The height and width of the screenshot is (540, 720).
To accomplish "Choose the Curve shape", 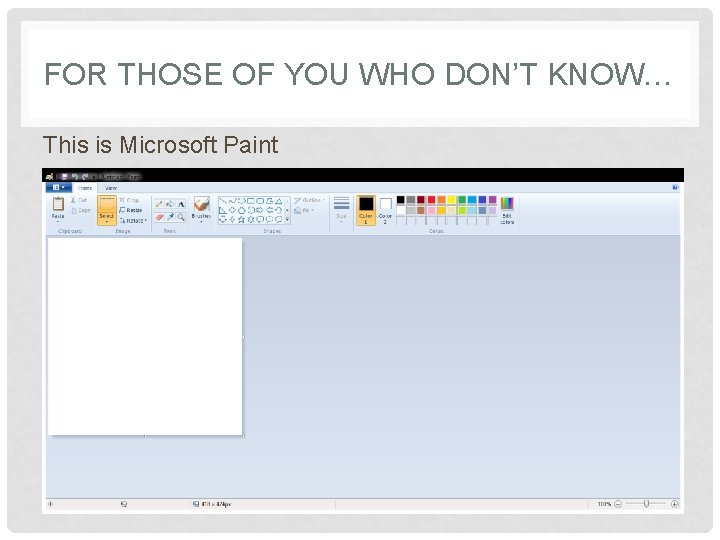I will (232, 201).
